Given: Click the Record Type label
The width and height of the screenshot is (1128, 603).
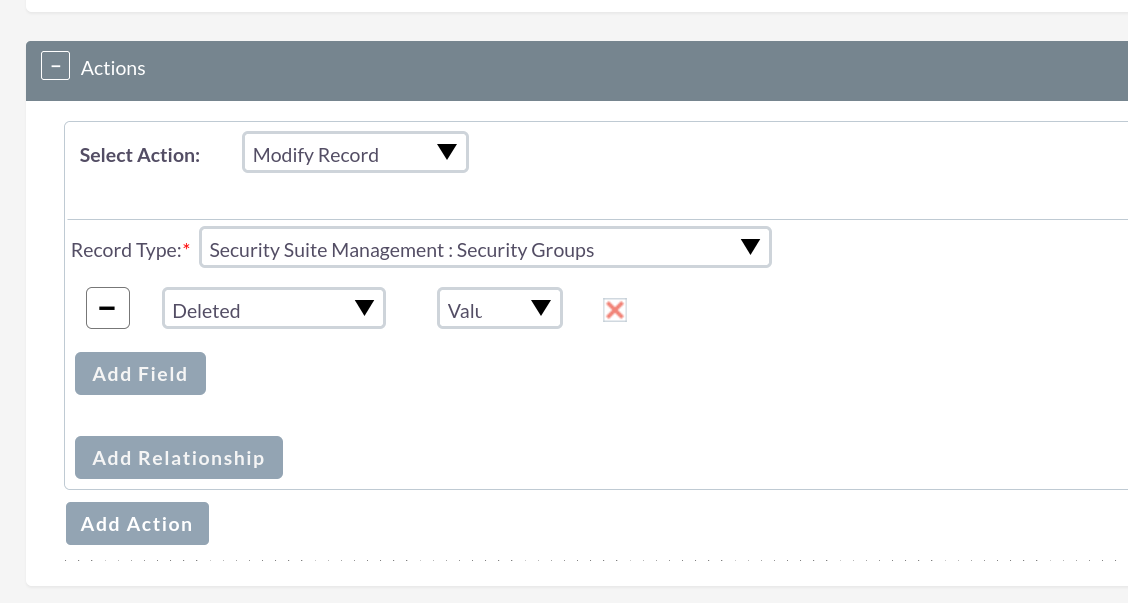Looking at the screenshot, I should coord(125,250).
